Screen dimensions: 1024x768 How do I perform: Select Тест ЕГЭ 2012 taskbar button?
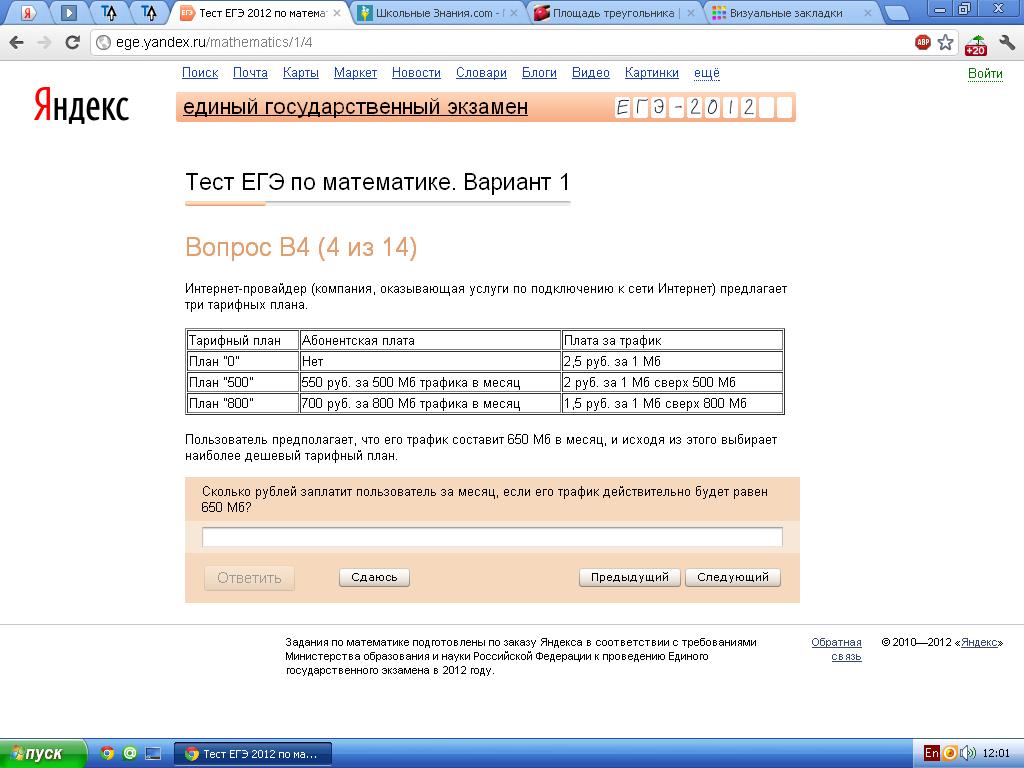253,754
